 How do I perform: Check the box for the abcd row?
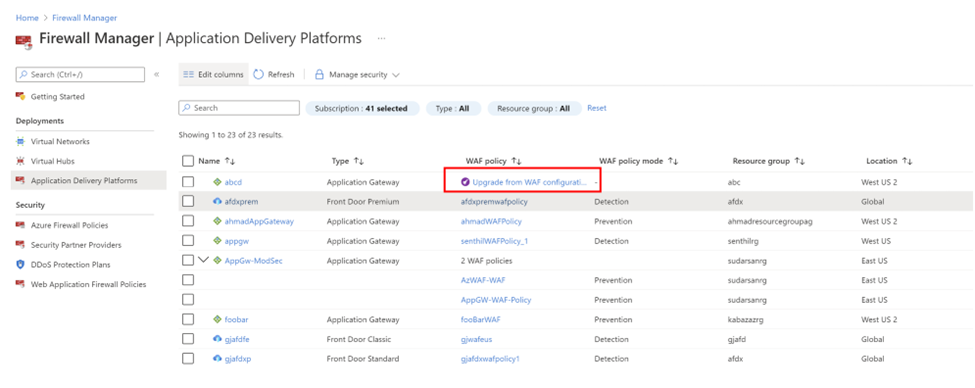[188, 182]
